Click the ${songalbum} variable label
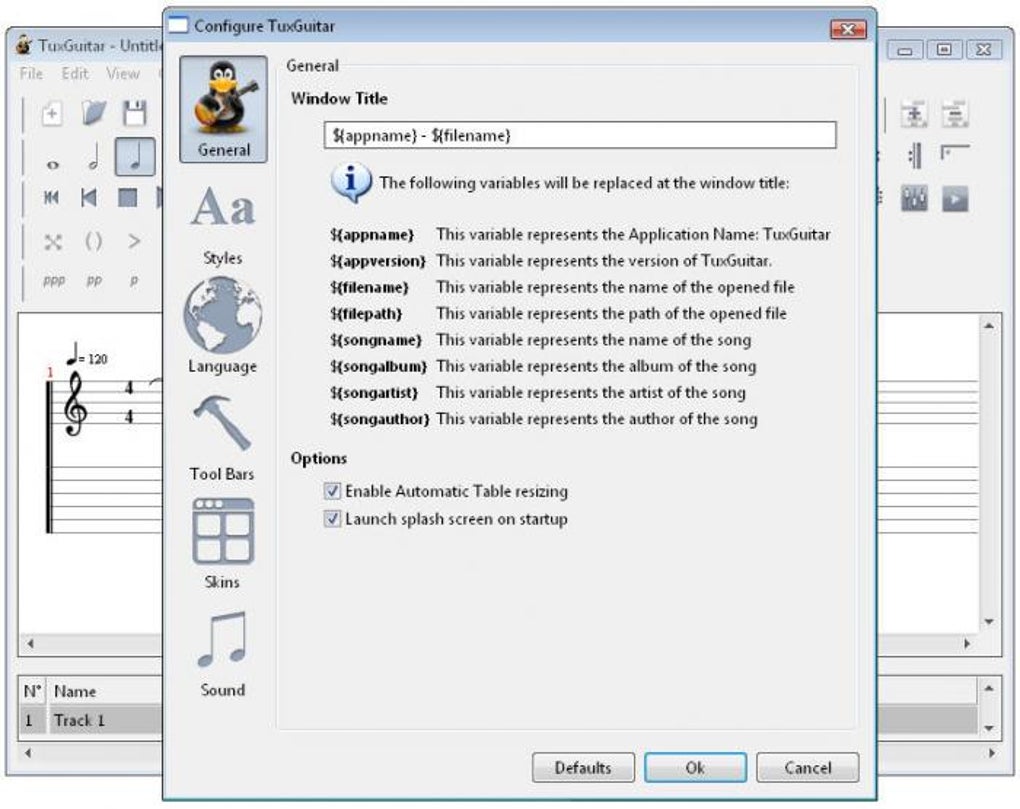Screen dimensions: 1020x809 click(x=379, y=367)
